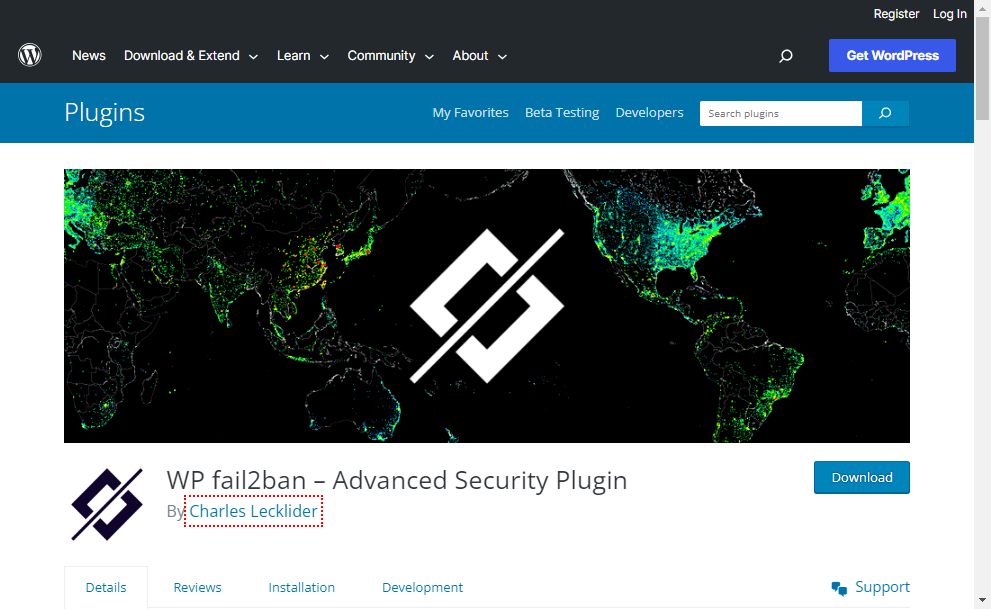Viewport: 991px width, 609px height.
Task: Open the site search magnifier icon
Action: point(785,56)
